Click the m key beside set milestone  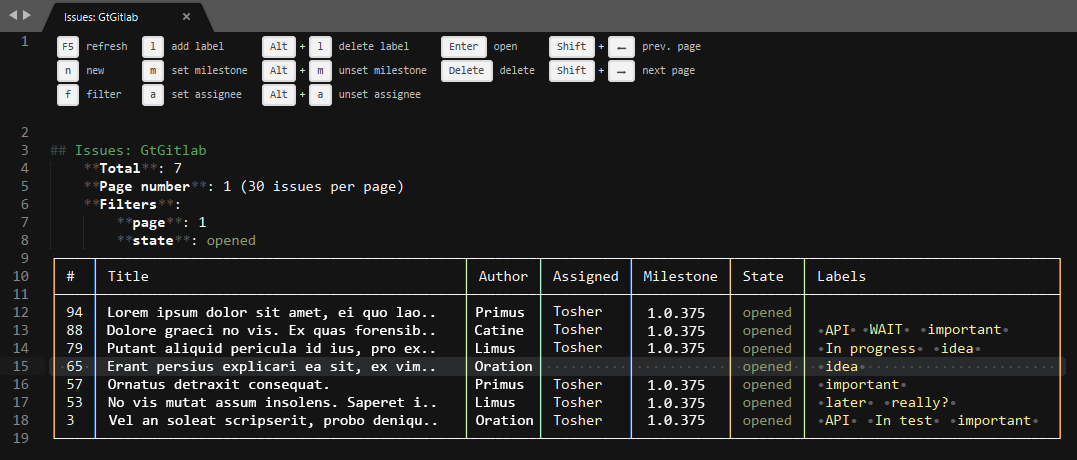[x=152, y=71]
